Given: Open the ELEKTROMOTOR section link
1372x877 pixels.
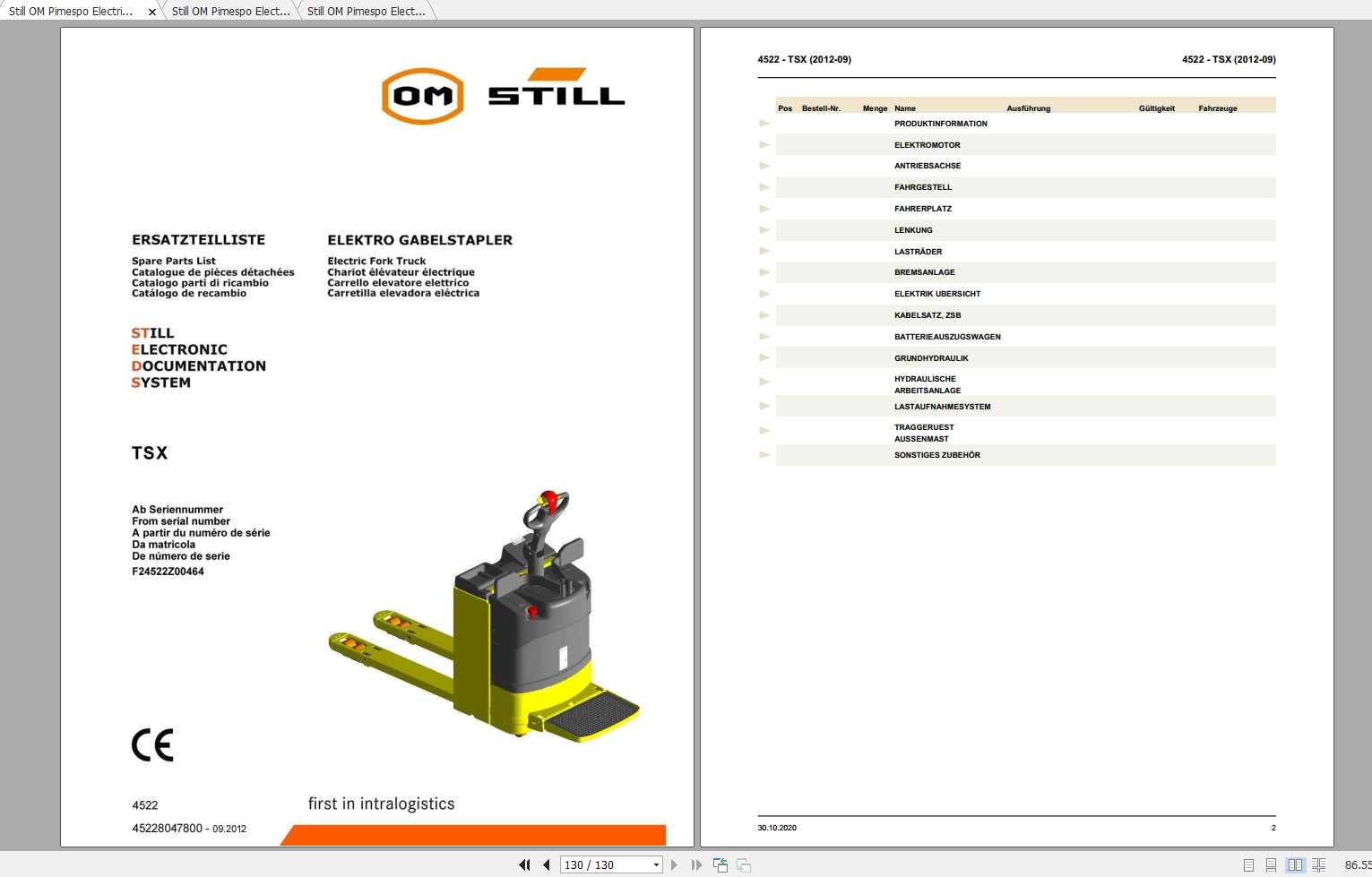Looking at the screenshot, I should coord(927,145).
